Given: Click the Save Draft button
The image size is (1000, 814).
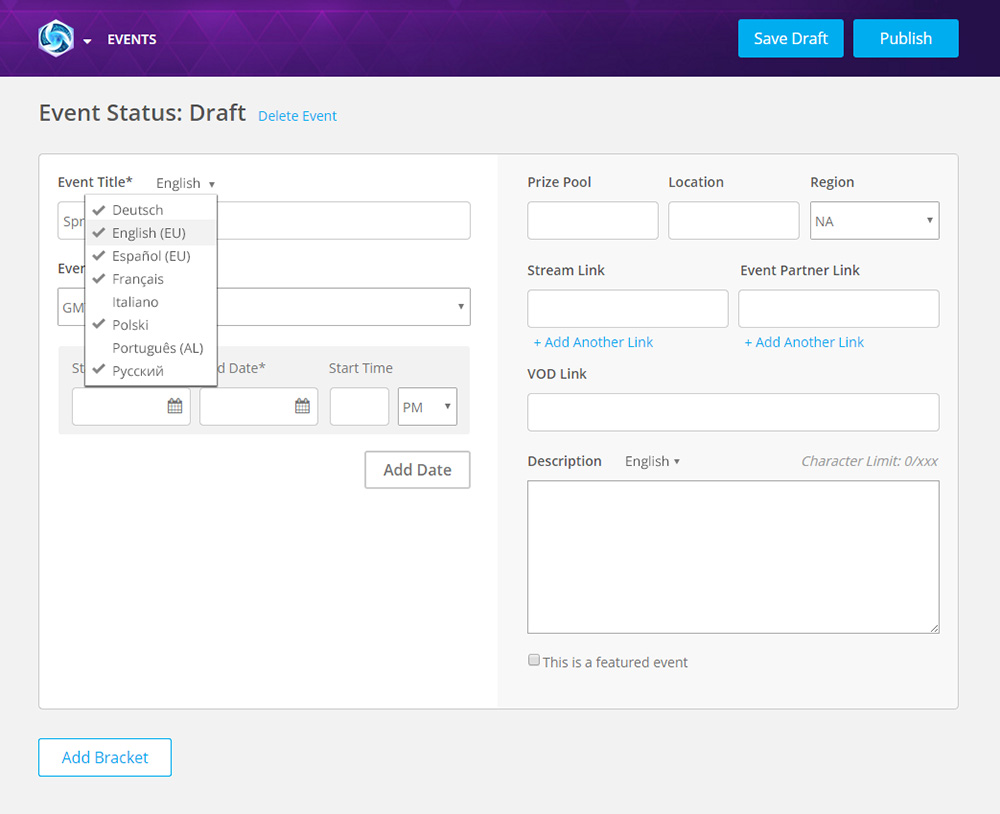Looking at the screenshot, I should [790, 38].
